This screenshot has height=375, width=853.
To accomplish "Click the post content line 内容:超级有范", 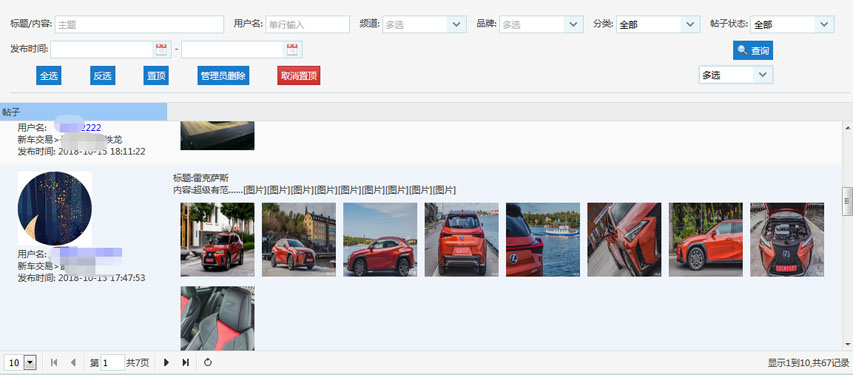I will click(x=314, y=190).
